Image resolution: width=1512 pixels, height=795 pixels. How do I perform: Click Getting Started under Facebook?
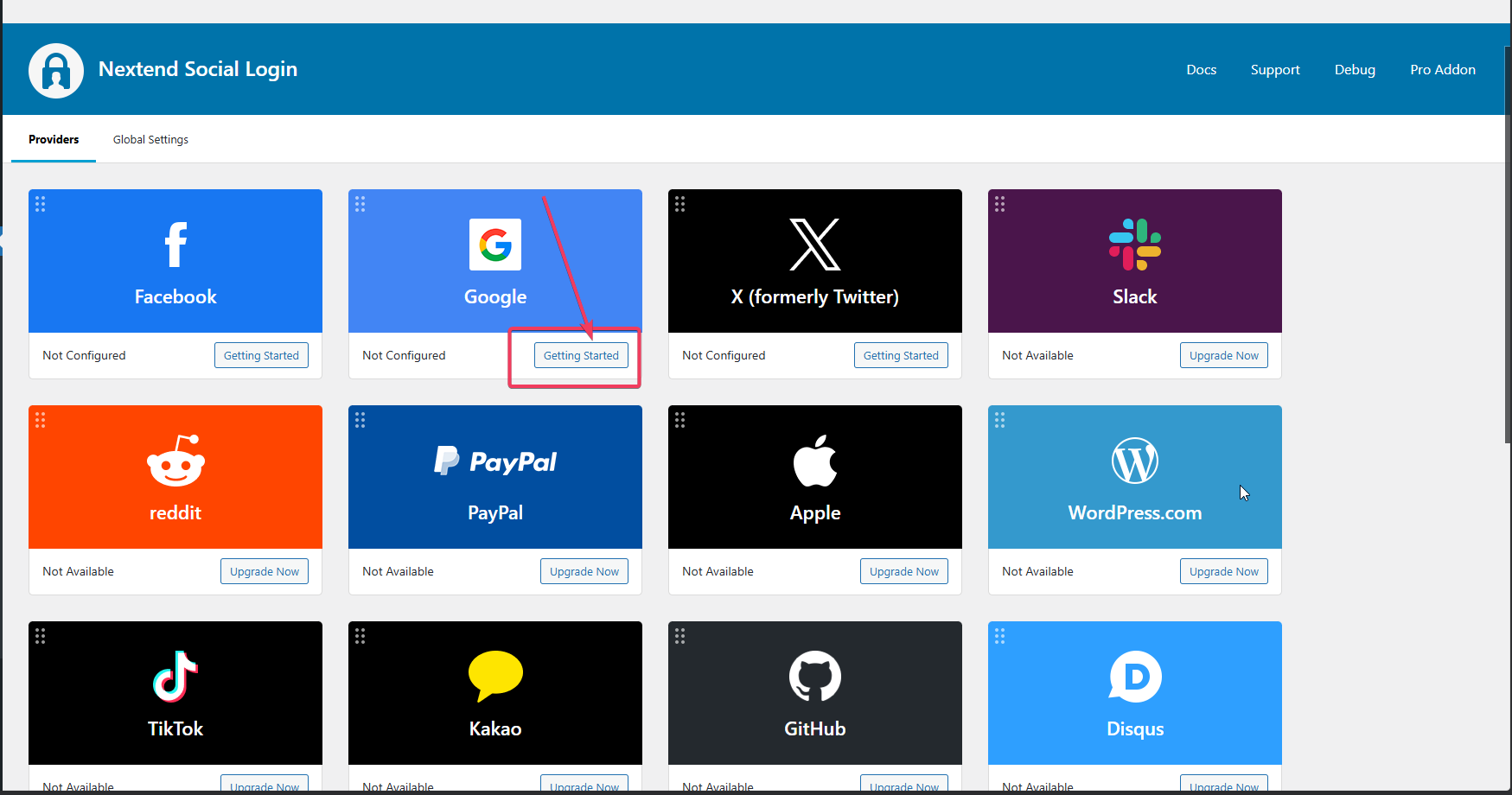coord(261,355)
